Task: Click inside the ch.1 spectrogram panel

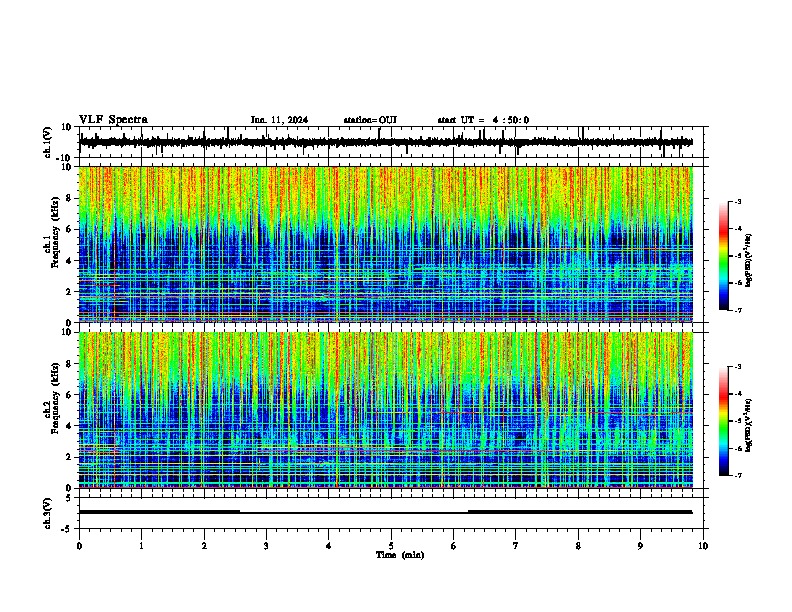Action: click(x=385, y=244)
